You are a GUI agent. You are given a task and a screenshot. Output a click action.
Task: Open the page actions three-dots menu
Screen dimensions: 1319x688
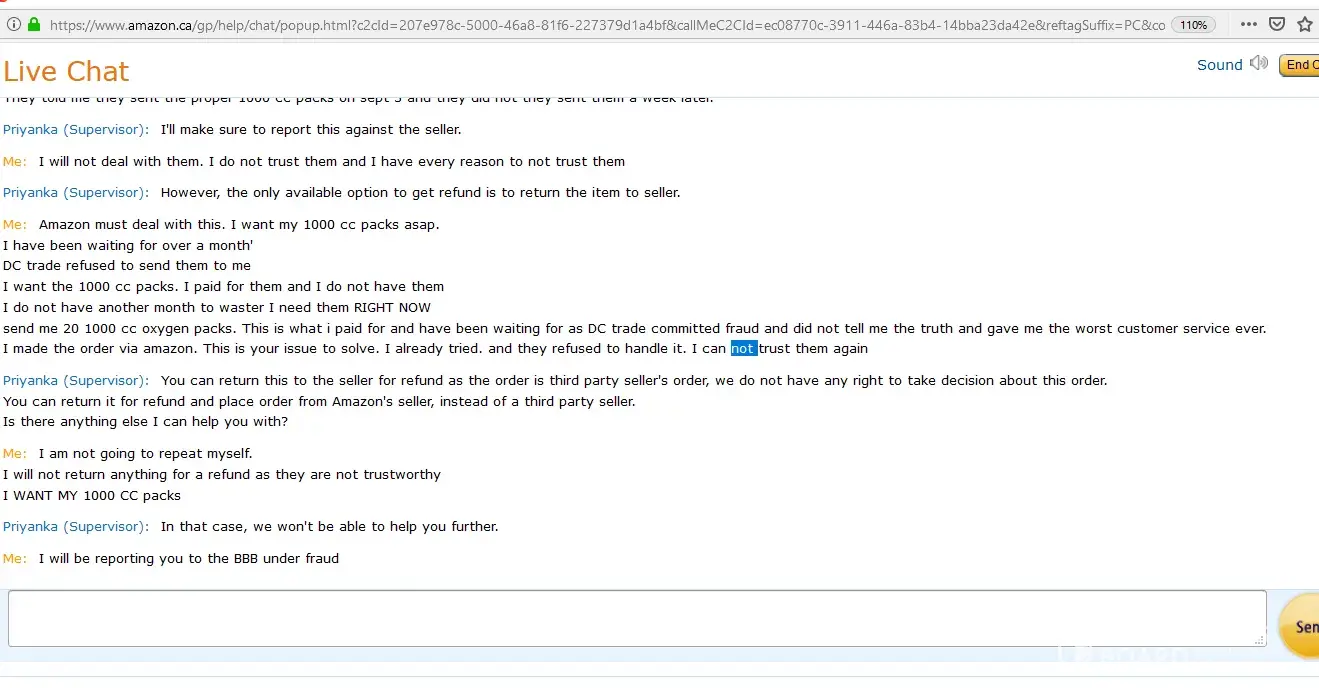point(1248,24)
